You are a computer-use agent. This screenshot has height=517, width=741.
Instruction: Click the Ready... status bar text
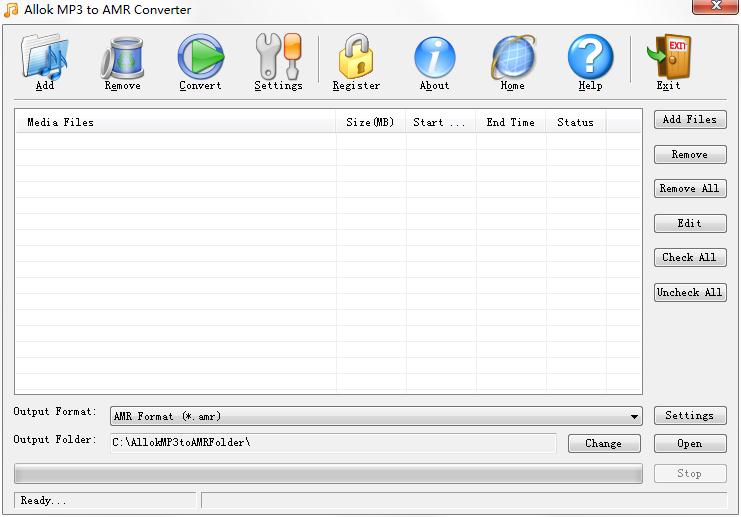coord(43,500)
